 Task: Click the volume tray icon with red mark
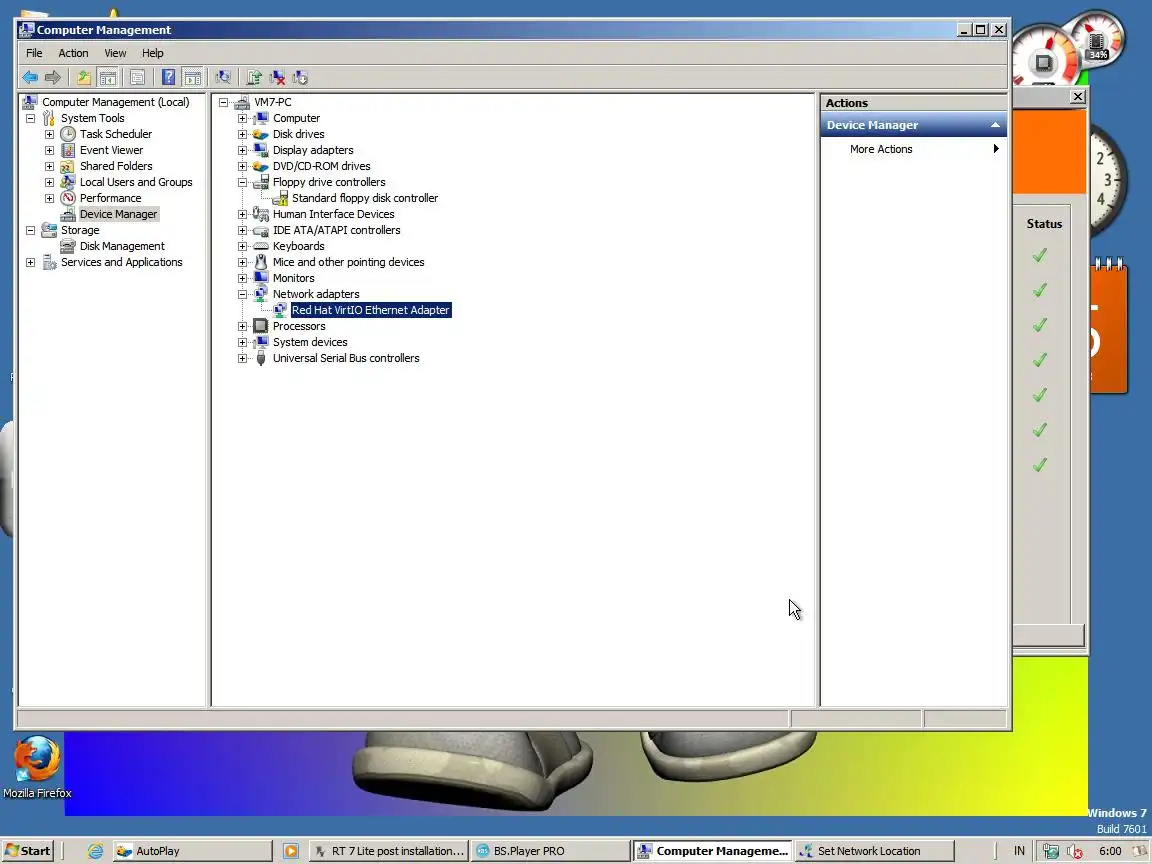point(1074,852)
